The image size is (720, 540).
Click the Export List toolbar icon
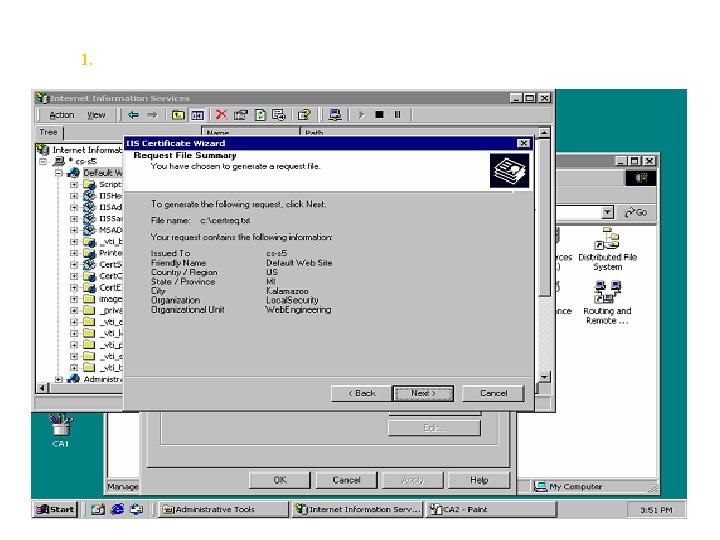click(279, 115)
